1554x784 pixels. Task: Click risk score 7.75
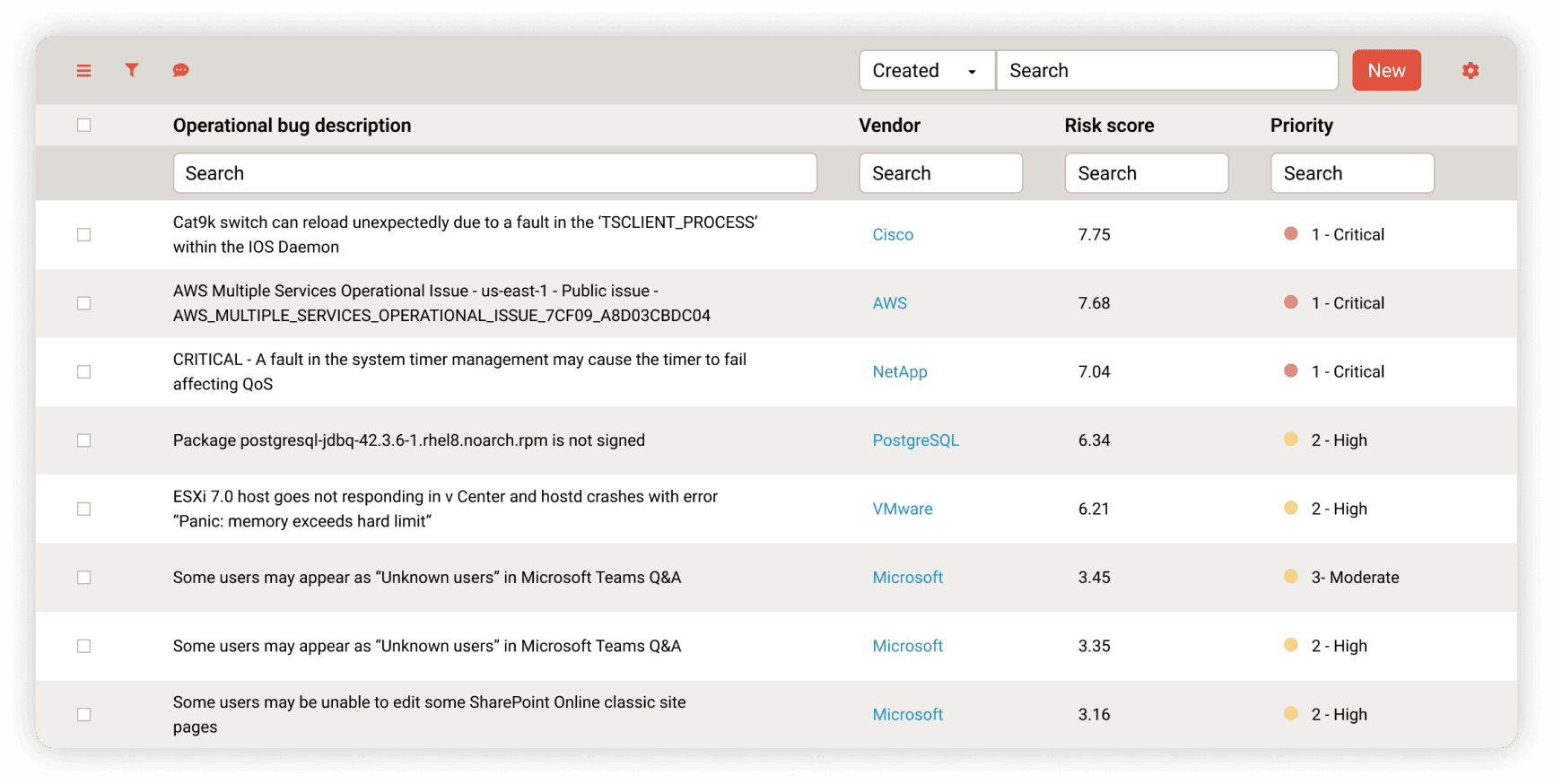coord(1094,234)
